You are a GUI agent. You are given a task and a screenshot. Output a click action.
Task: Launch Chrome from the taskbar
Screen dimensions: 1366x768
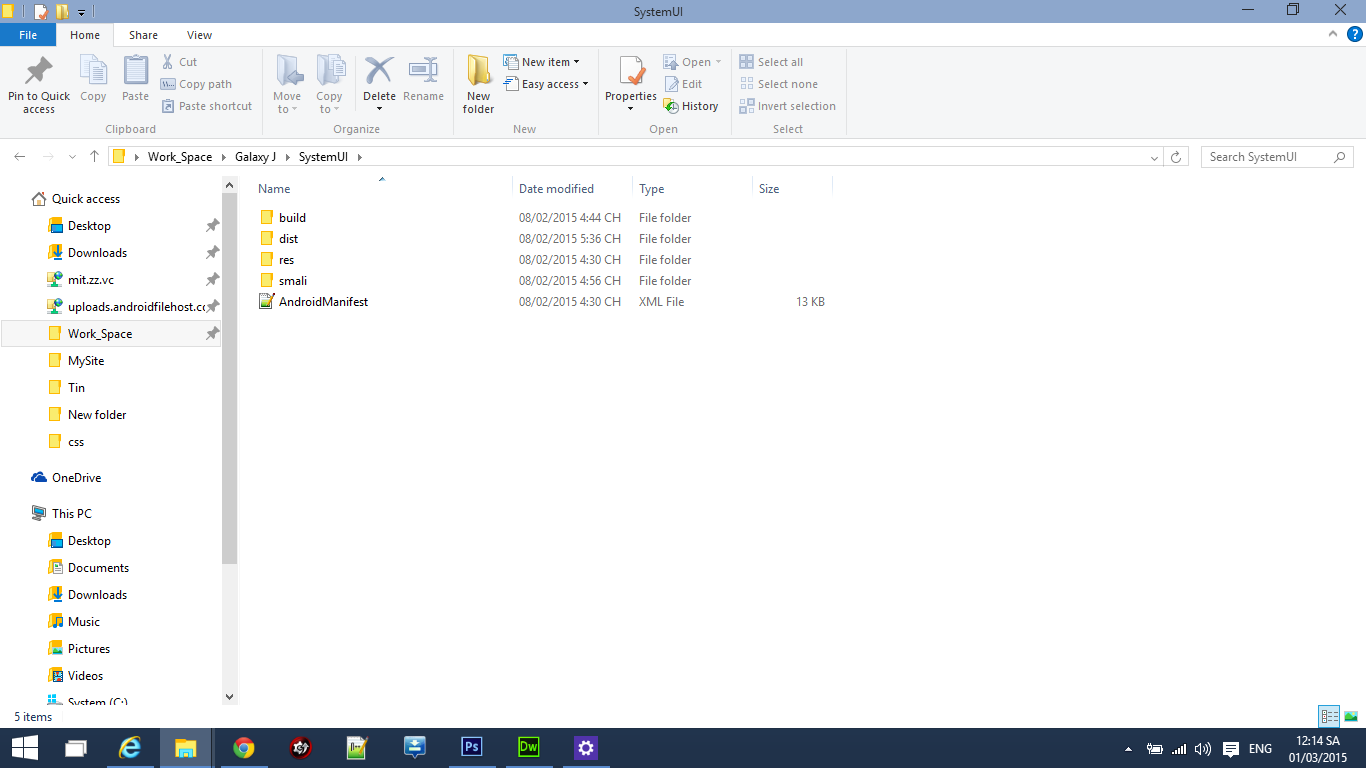pyautogui.click(x=244, y=747)
